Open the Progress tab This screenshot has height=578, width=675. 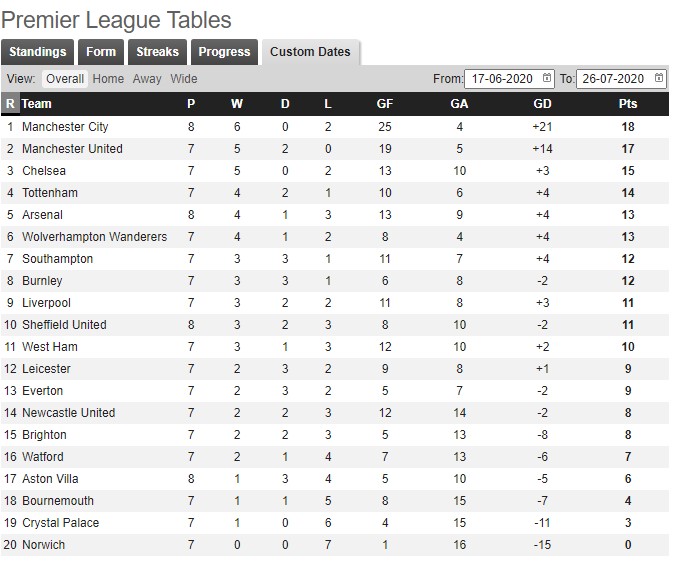tap(224, 52)
